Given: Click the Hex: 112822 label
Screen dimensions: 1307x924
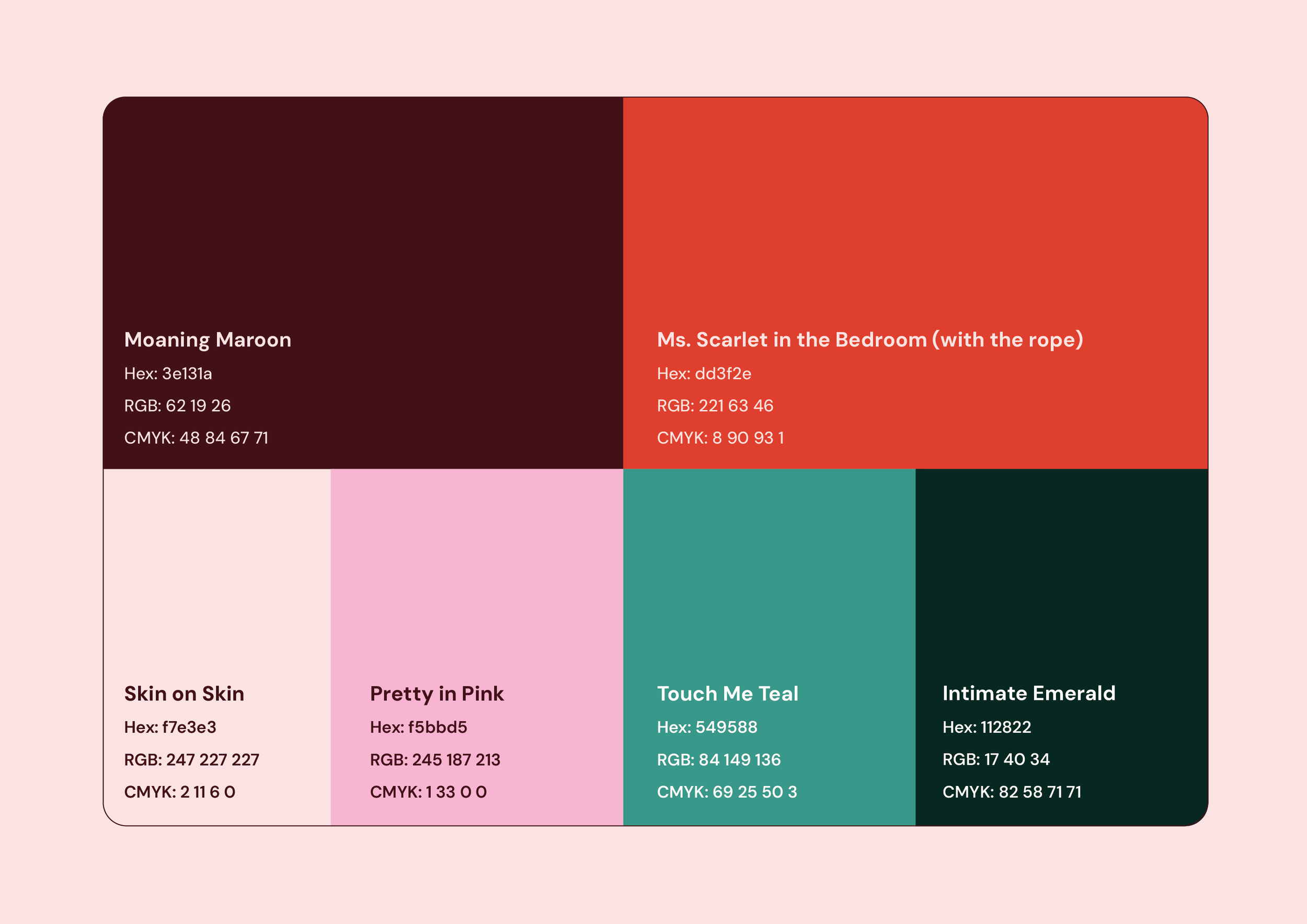Looking at the screenshot, I should (x=987, y=727).
